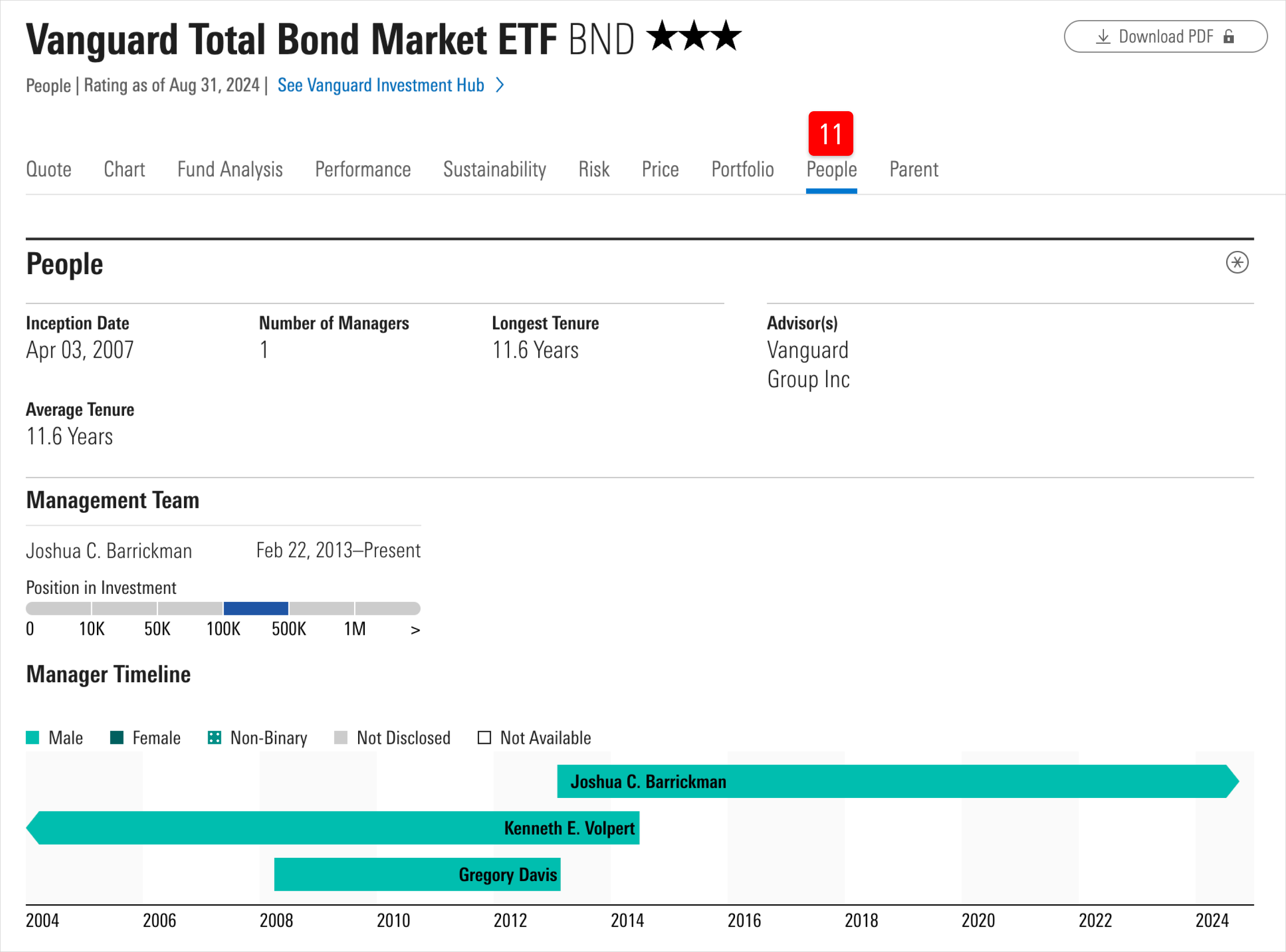Open the Parent tab
This screenshot has height=952, width=1286.
click(x=913, y=169)
